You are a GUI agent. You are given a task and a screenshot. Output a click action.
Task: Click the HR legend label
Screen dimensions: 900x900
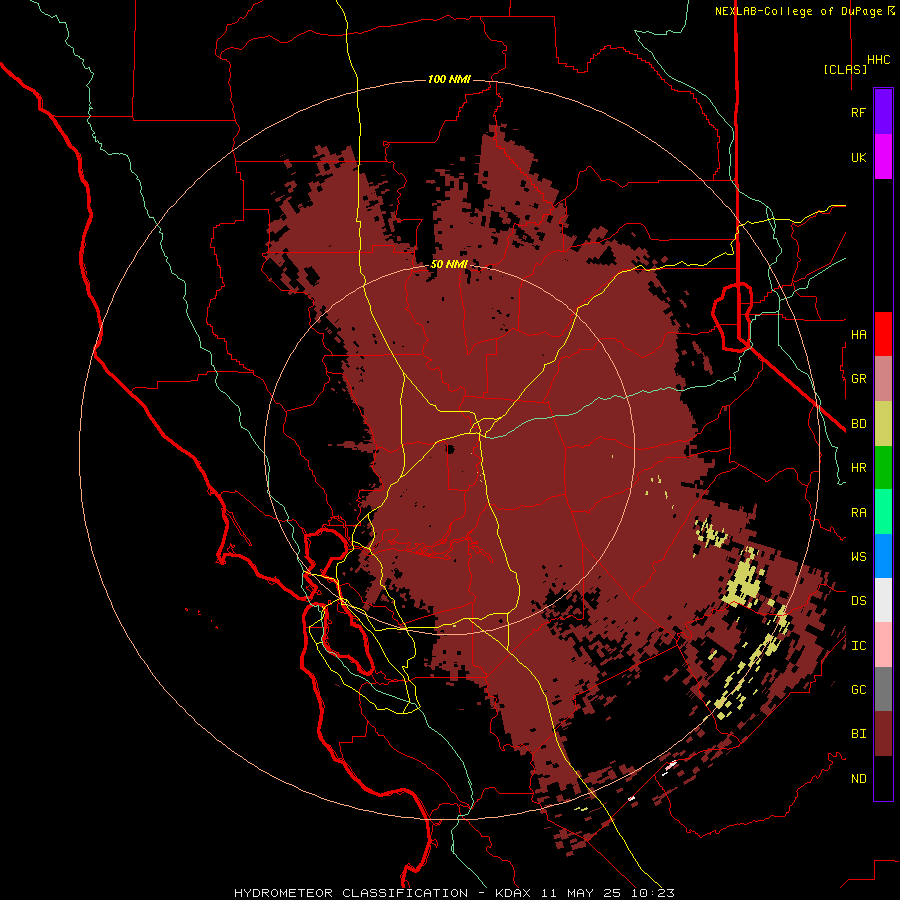pos(859,468)
